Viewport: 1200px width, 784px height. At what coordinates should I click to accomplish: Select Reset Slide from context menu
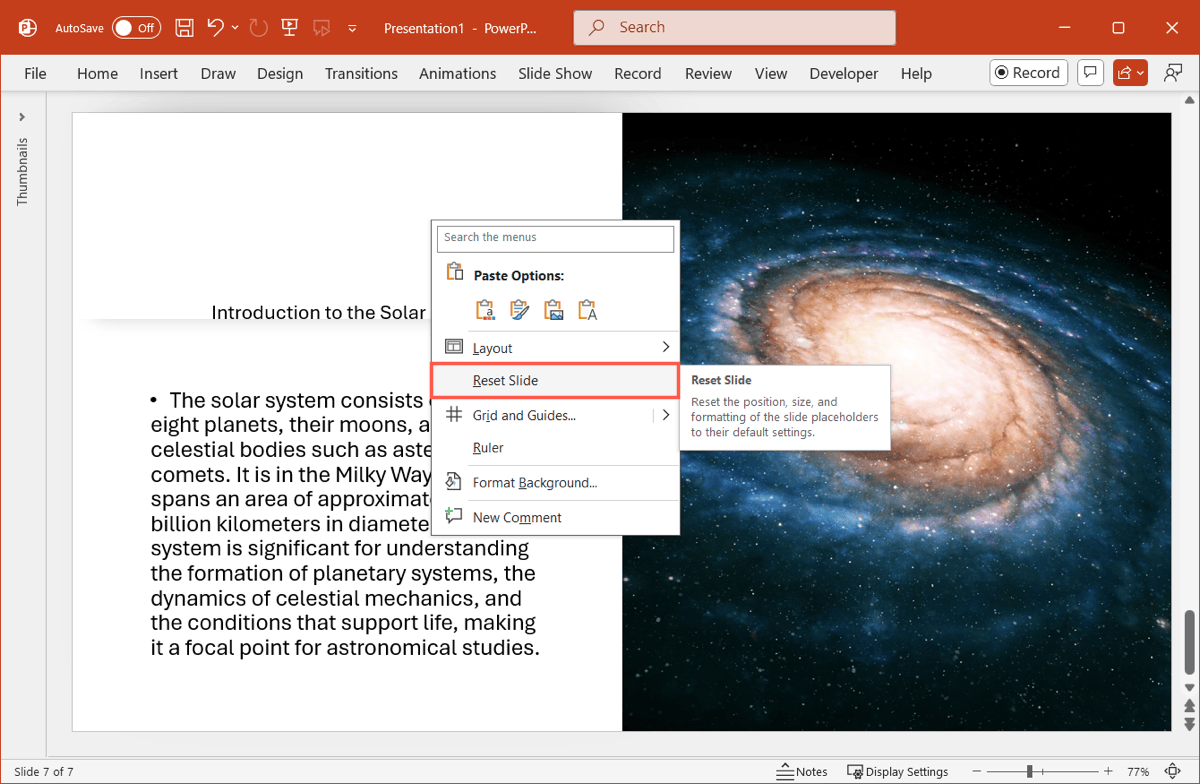[506, 381]
